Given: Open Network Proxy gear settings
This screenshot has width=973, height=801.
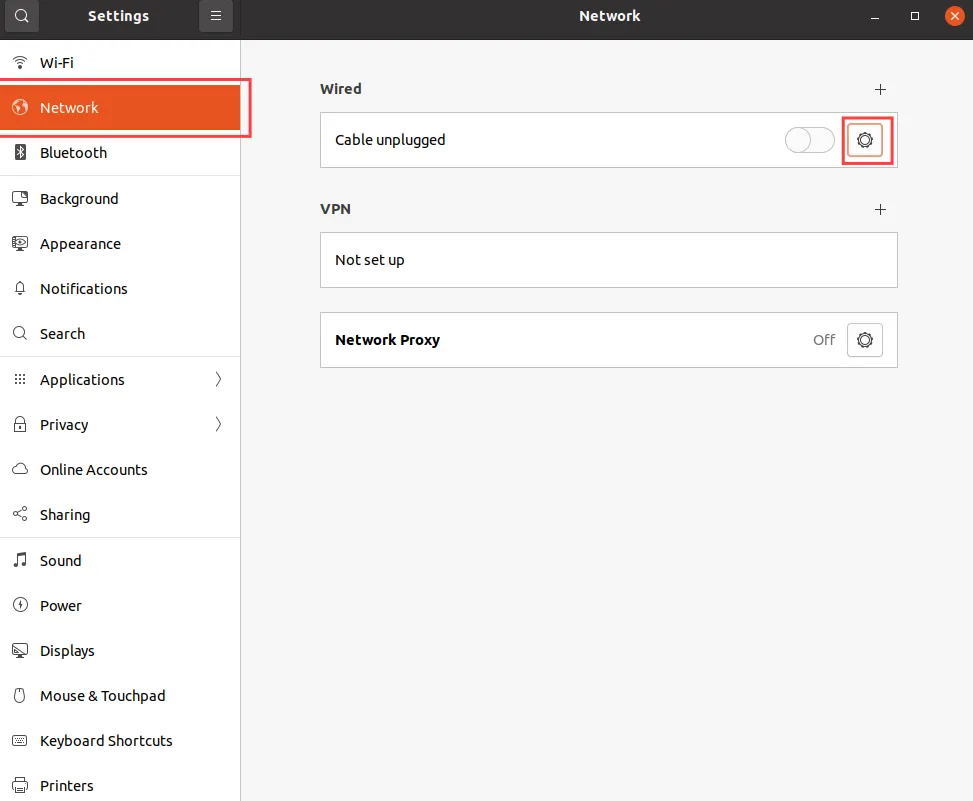Looking at the screenshot, I should pos(865,340).
